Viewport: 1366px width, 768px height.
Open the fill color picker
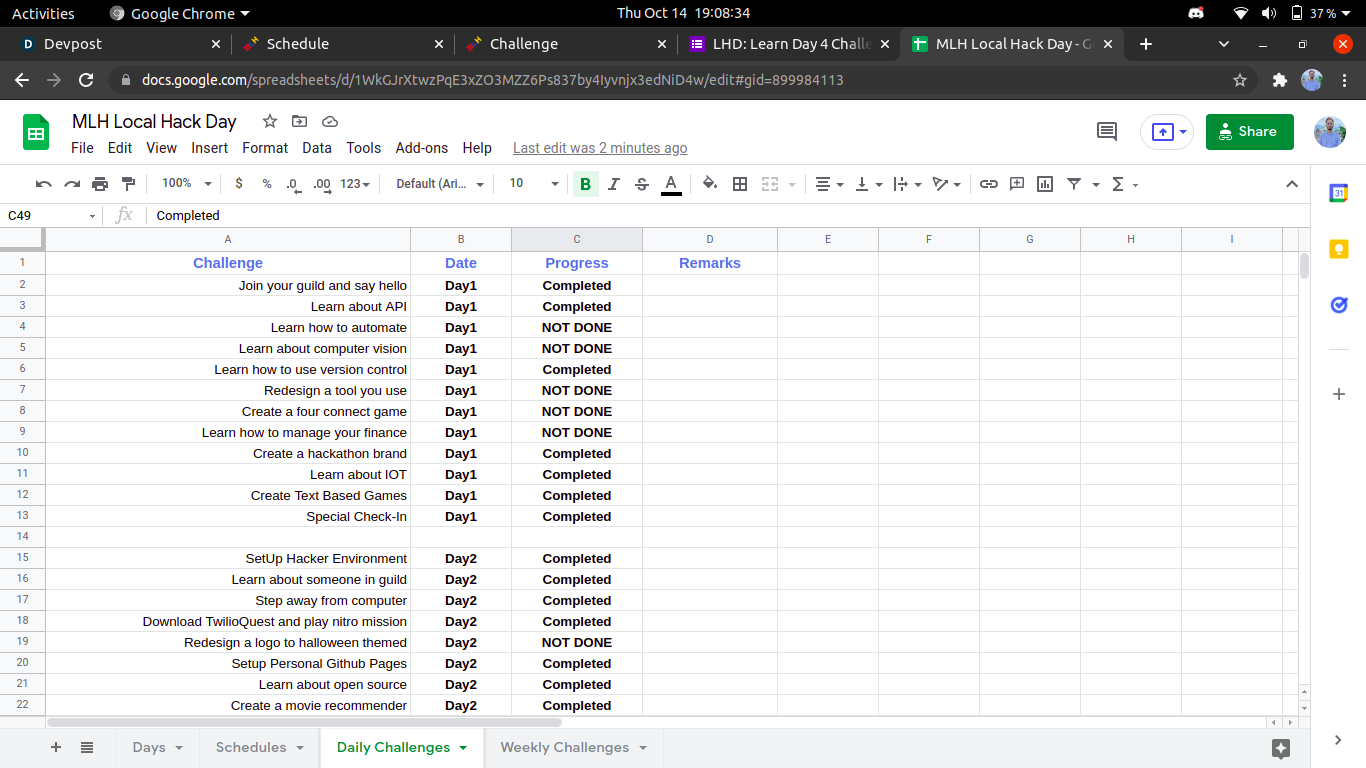coord(710,184)
